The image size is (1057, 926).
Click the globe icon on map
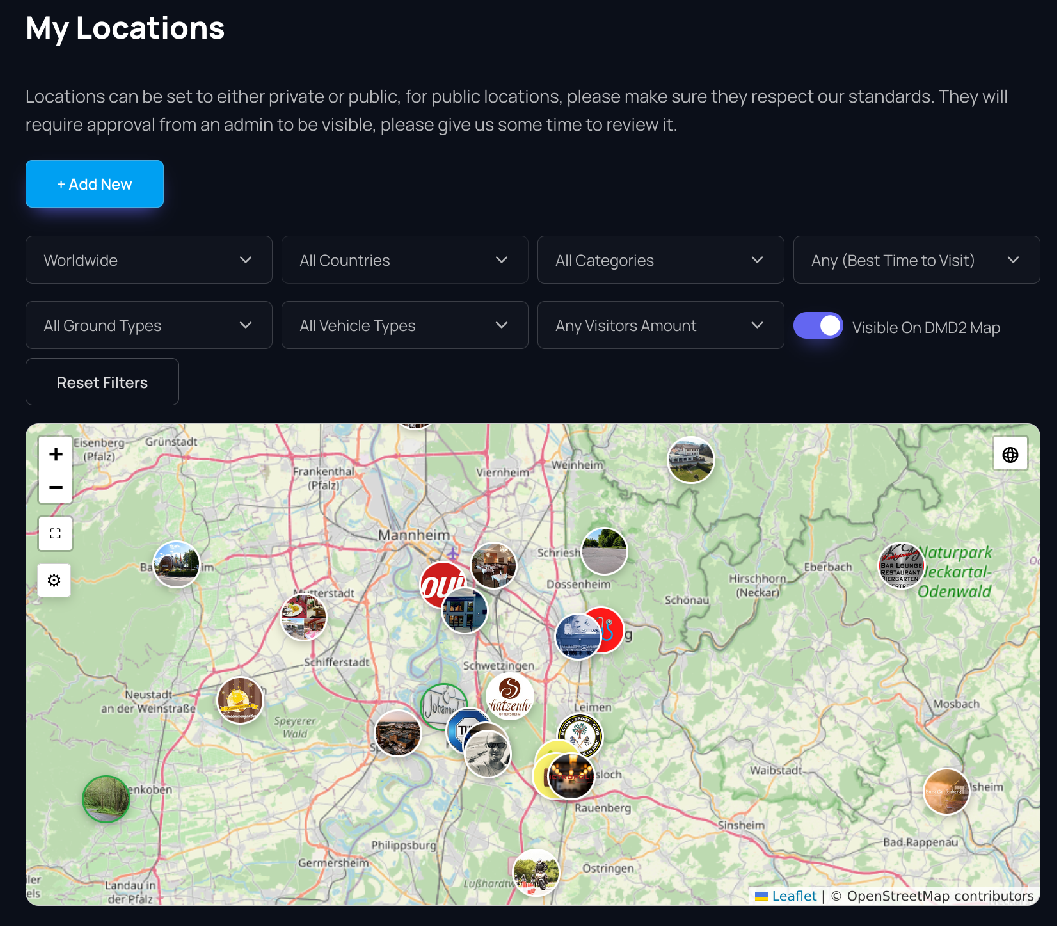coord(1010,455)
